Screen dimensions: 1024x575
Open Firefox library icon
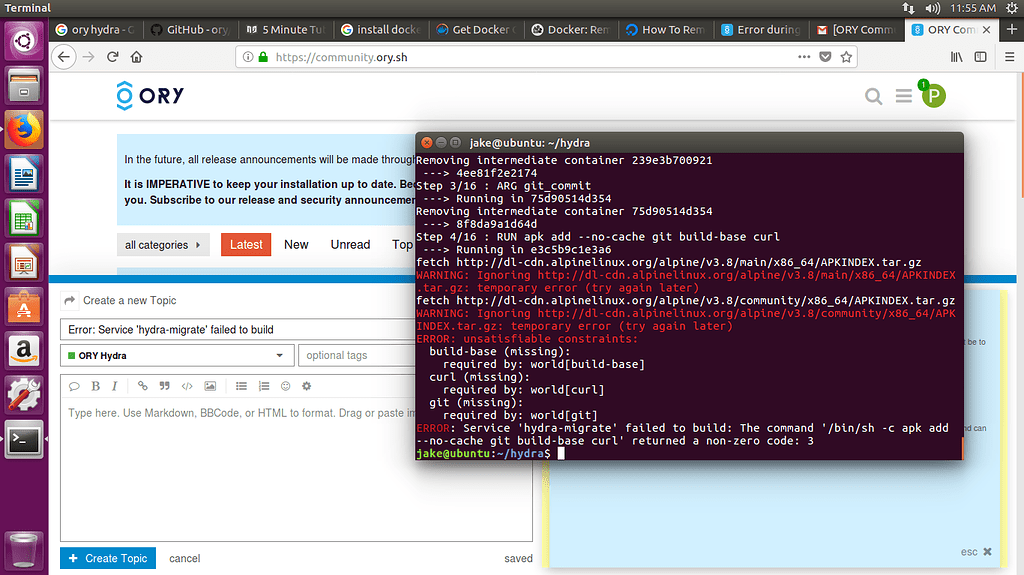[957, 57]
